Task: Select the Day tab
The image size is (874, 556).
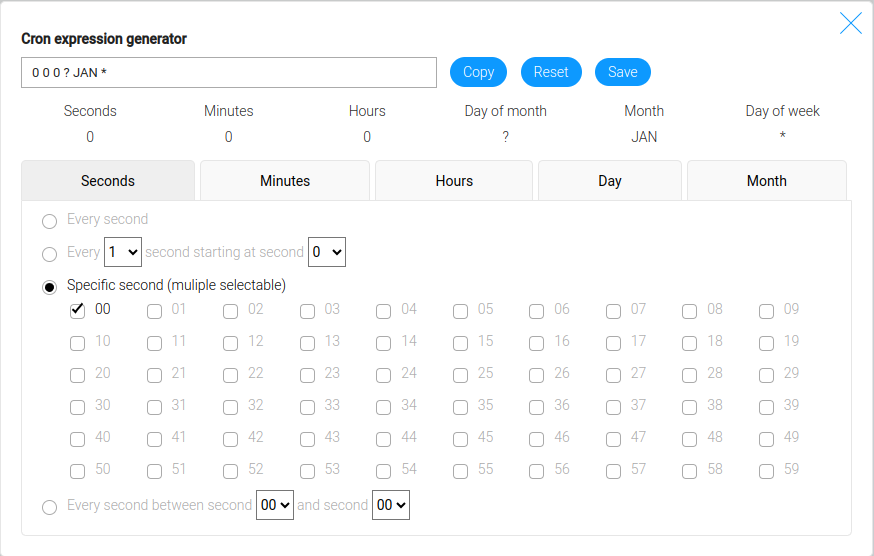Action: pos(610,181)
